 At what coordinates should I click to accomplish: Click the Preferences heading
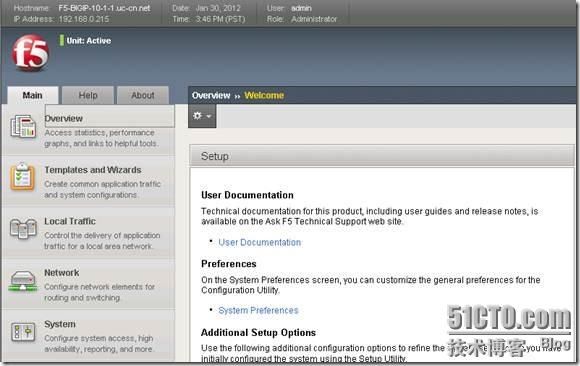pos(229,264)
